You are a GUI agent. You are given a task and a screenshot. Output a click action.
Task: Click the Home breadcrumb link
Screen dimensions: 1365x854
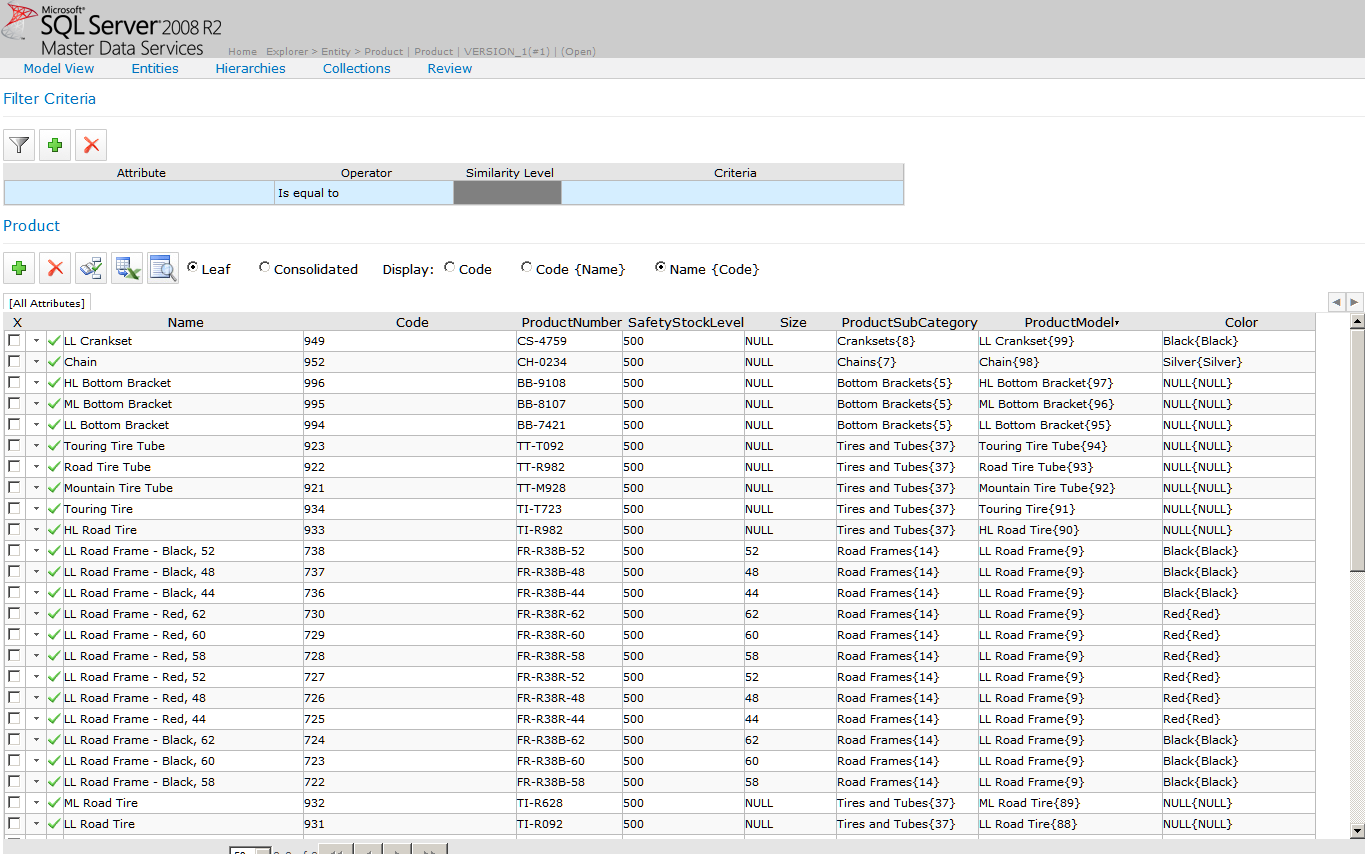(x=242, y=52)
